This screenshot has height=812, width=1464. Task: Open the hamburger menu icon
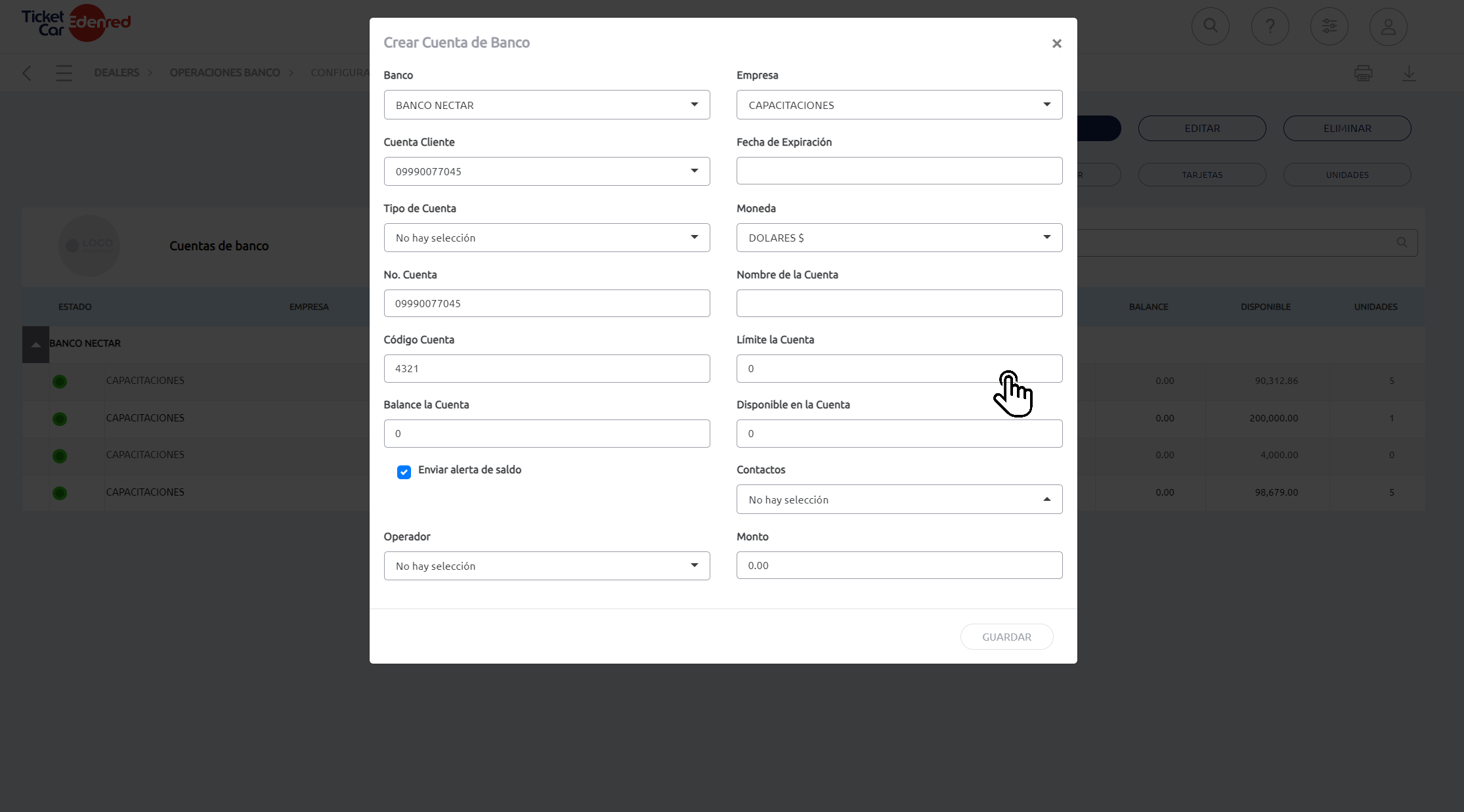[64, 73]
